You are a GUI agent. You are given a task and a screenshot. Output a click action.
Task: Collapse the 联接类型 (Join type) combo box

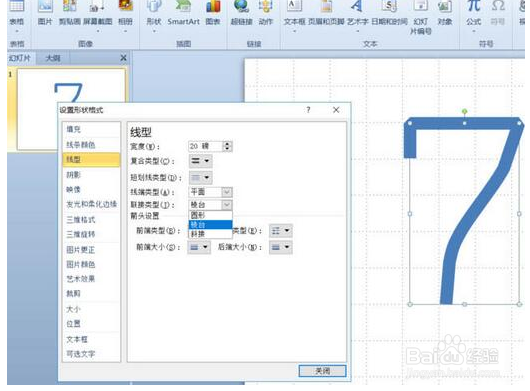(227, 205)
